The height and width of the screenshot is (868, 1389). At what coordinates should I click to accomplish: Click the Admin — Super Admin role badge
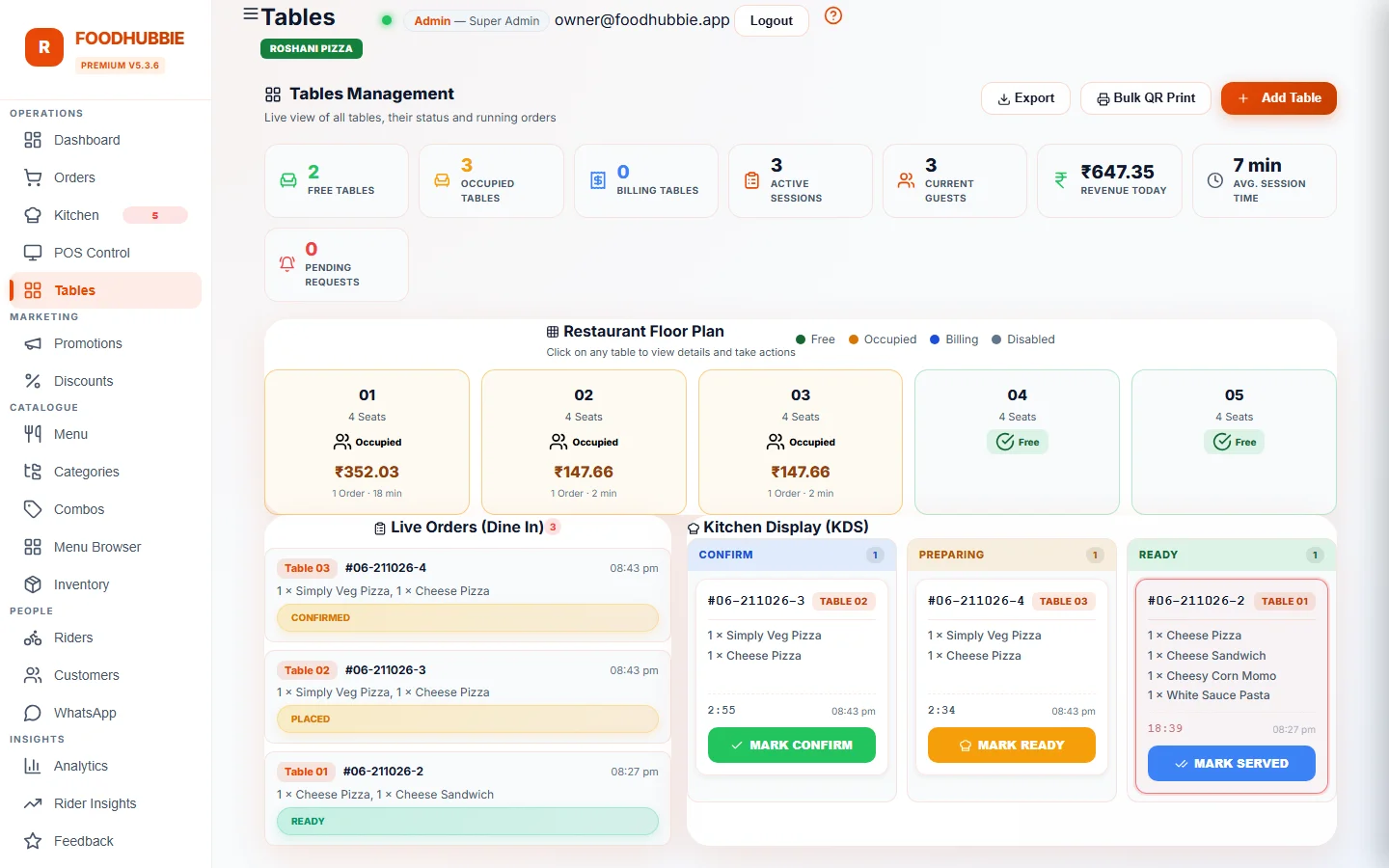coord(477,21)
